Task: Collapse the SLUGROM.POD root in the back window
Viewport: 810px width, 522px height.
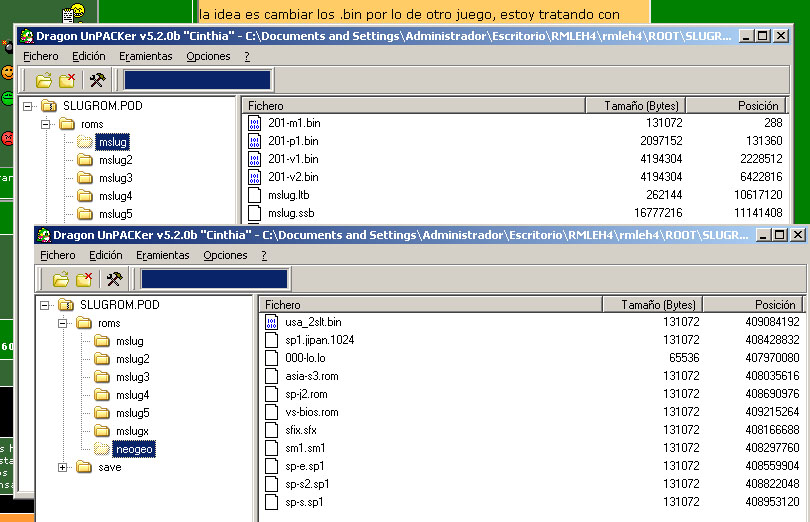Action: [x=26, y=106]
